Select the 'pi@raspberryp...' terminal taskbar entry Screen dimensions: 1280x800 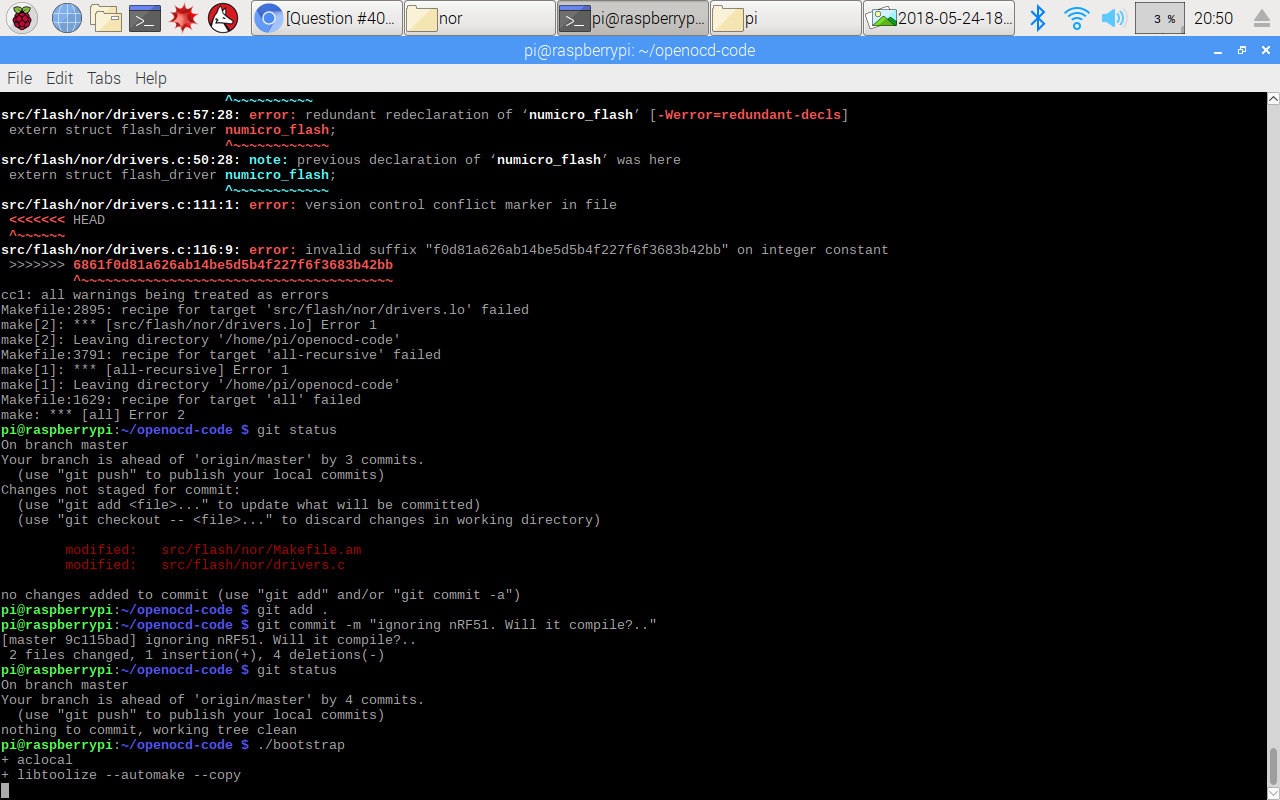(632, 17)
